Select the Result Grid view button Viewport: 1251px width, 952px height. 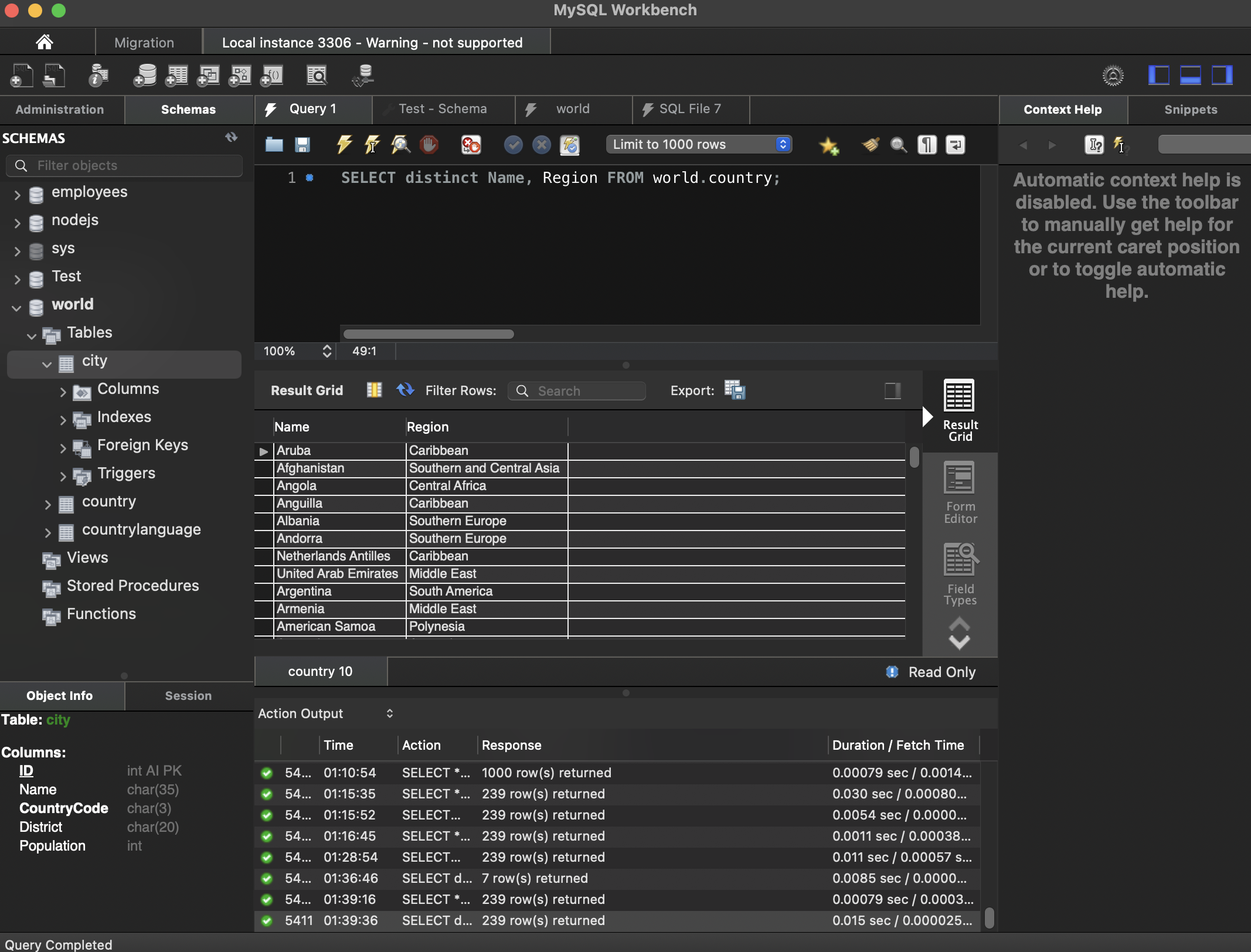[x=960, y=410]
